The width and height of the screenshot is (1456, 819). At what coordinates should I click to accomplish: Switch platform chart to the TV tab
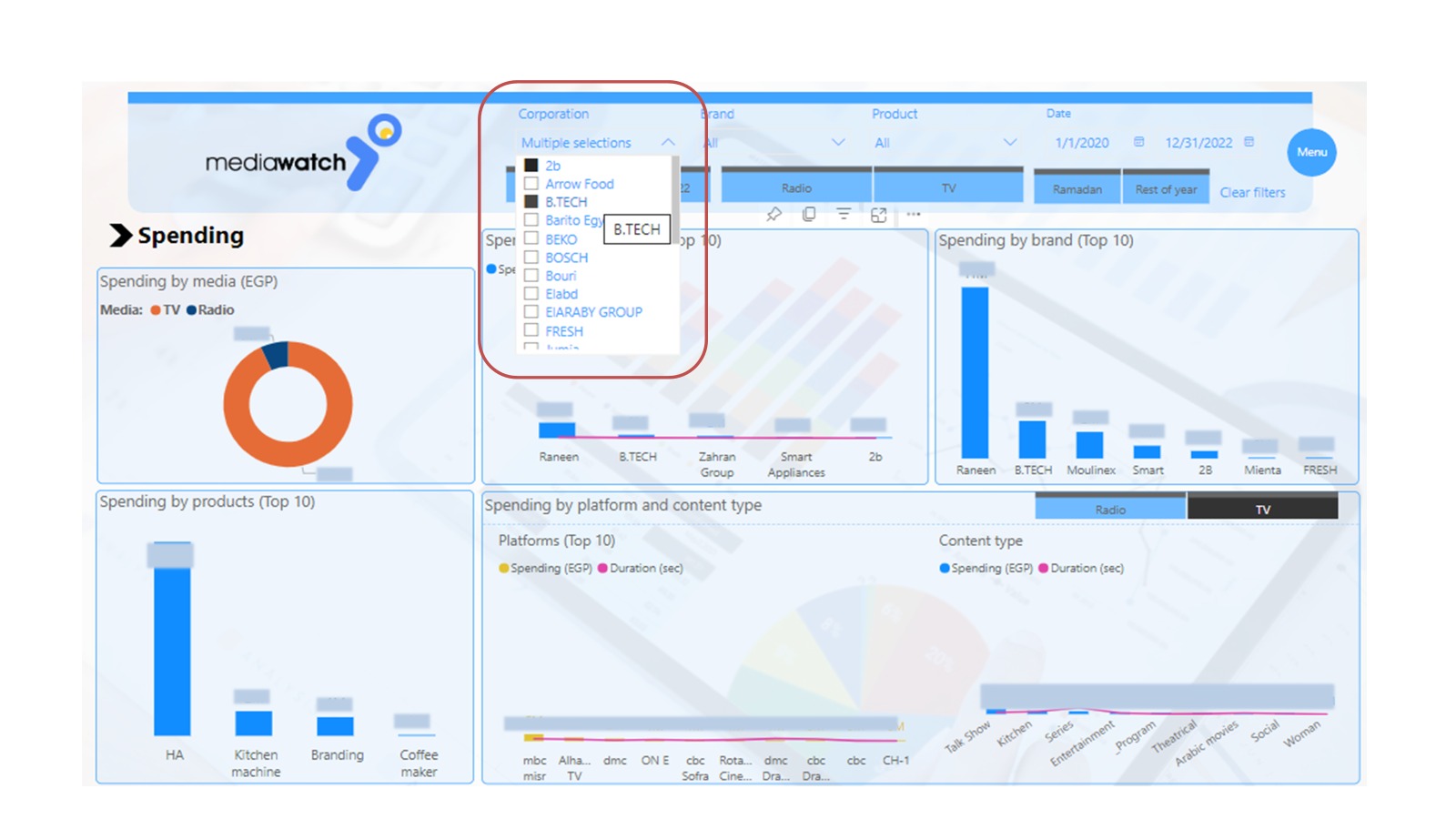[1263, 507]
